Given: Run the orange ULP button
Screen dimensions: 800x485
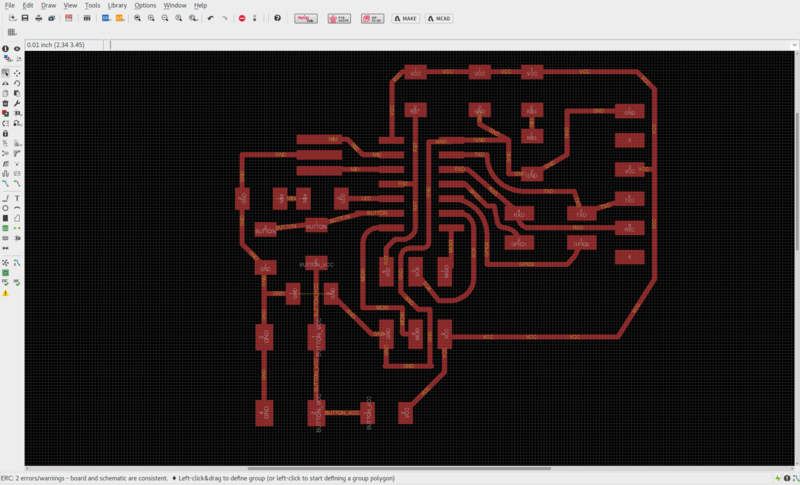Looking at the screenshot, I should tap(120, 18).
